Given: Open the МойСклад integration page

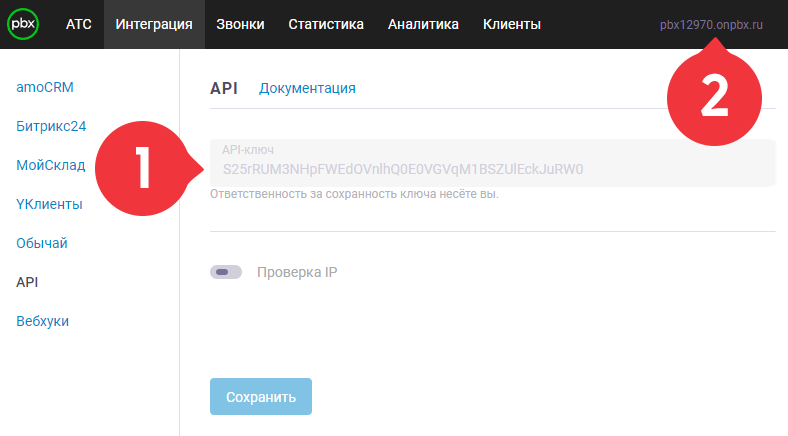Looking at the screenshot, I should (x=50, y=165).
